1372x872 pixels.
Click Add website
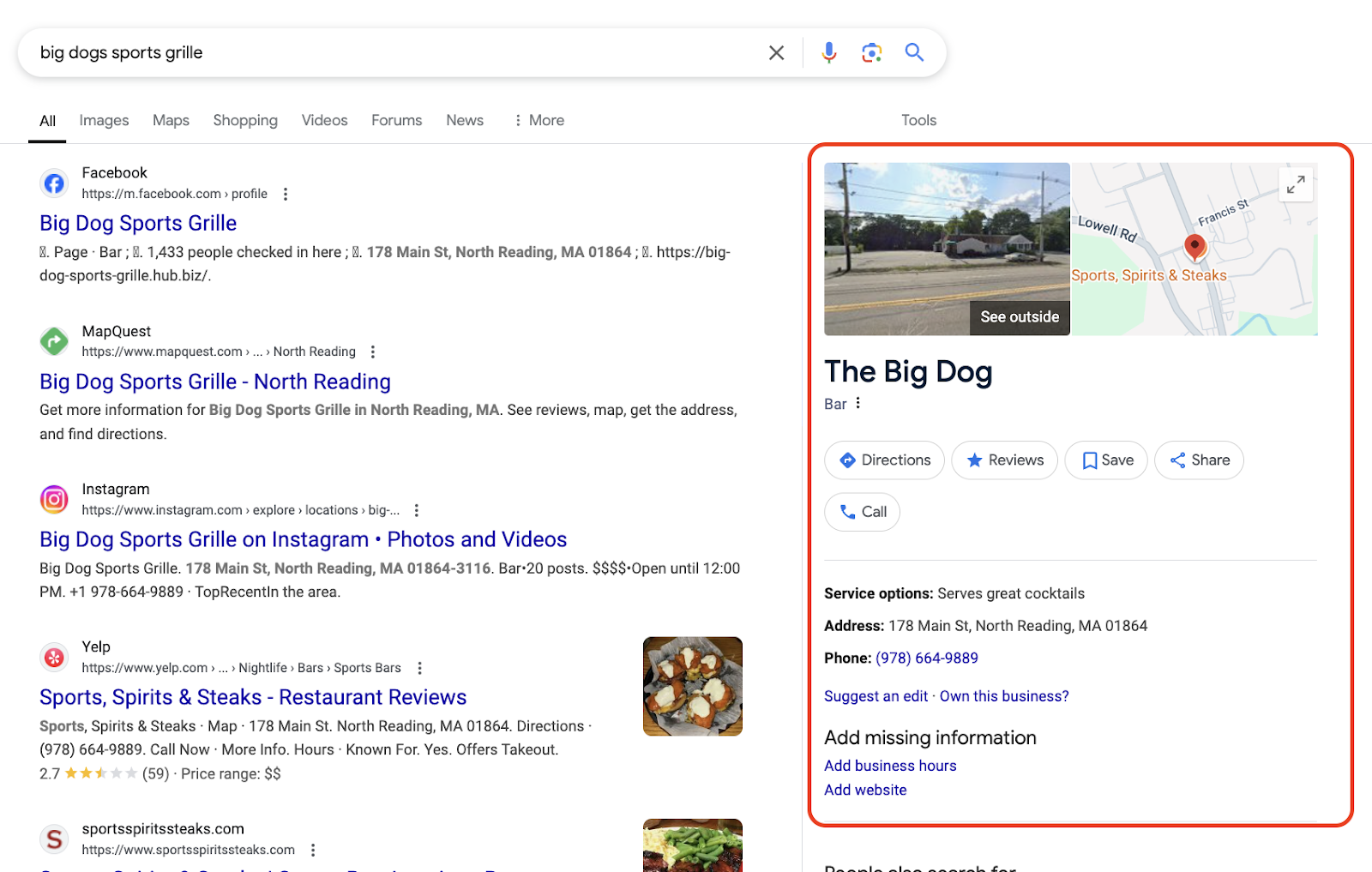tap(865, 790)
